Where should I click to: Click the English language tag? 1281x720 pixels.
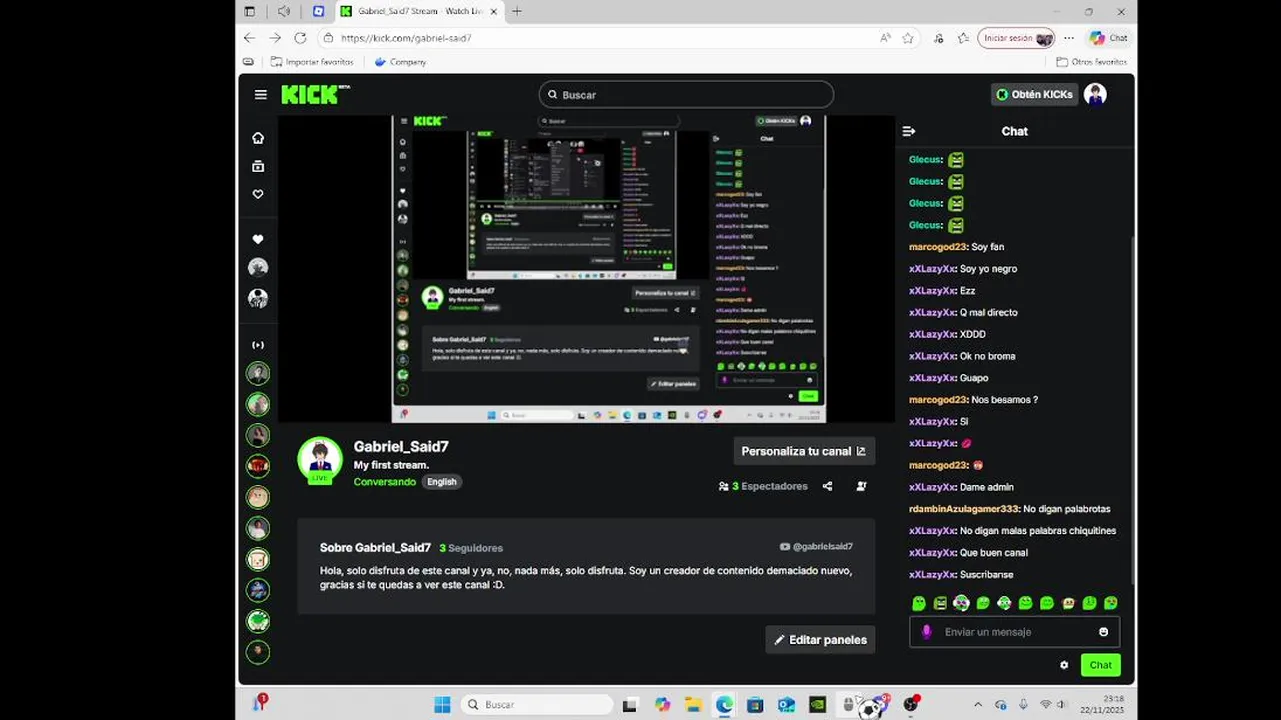pos(441,482)
